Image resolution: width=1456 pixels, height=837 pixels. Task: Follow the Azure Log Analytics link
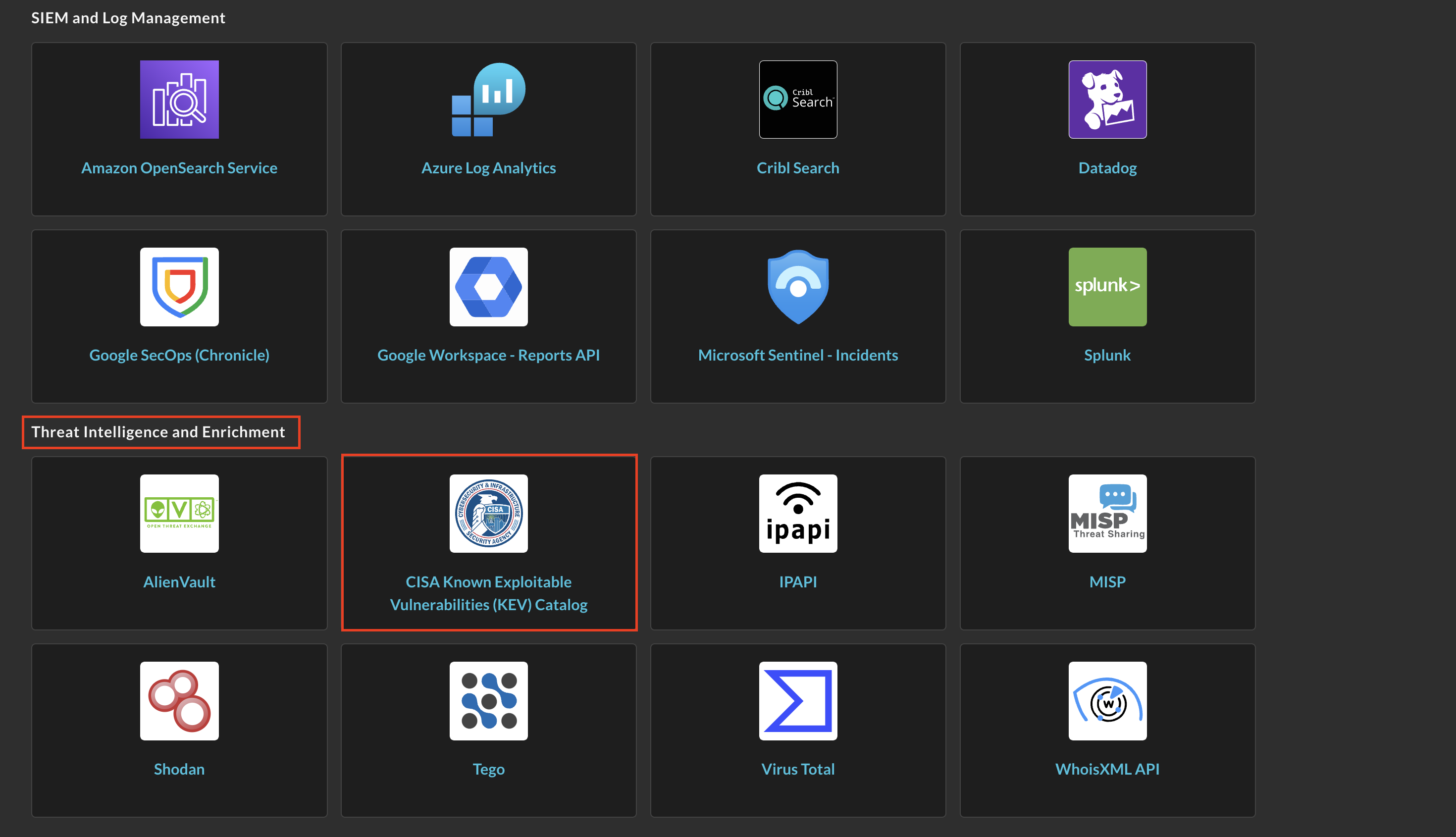tap(489, 168)
